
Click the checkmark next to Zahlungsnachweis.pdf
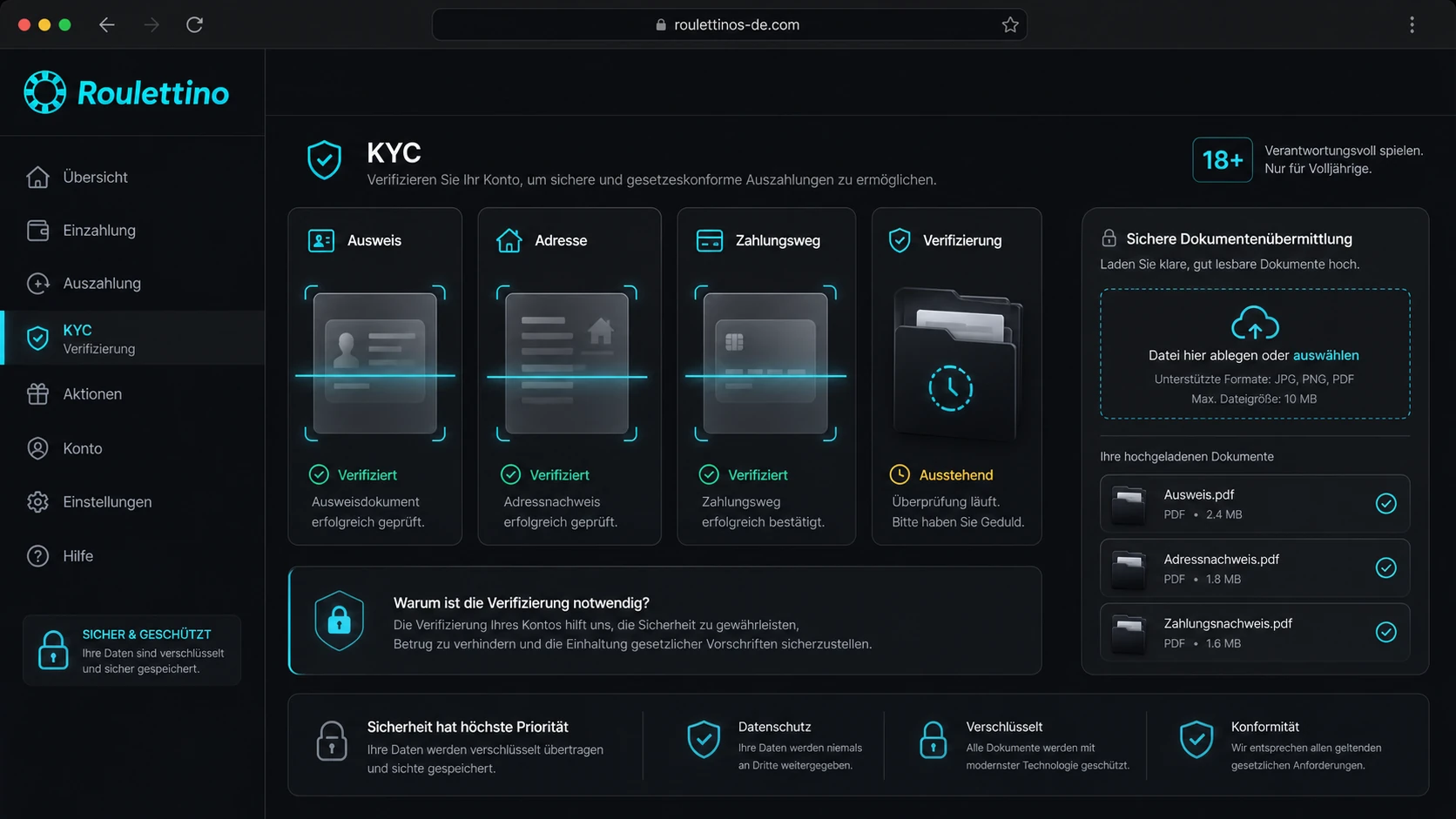1385,632
